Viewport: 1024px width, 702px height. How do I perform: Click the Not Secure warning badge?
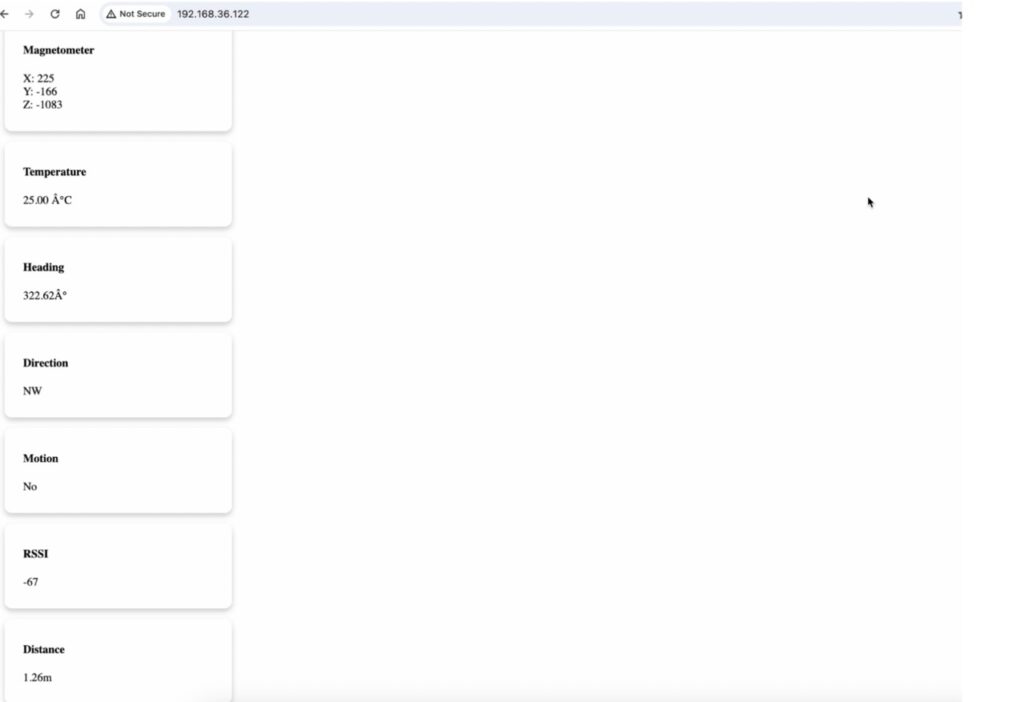[x=136, y=14]
